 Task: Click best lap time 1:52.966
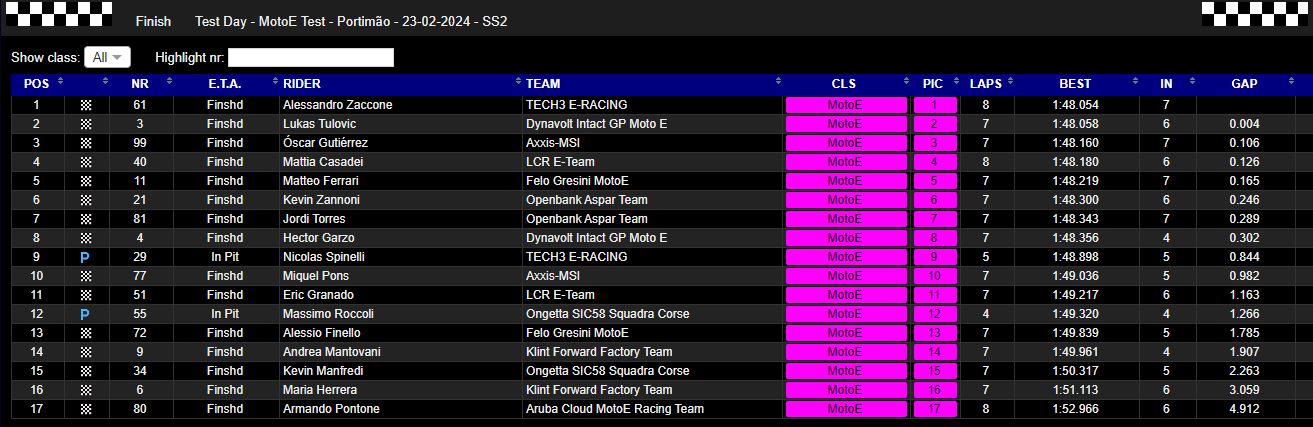[x=1076, y=409]
